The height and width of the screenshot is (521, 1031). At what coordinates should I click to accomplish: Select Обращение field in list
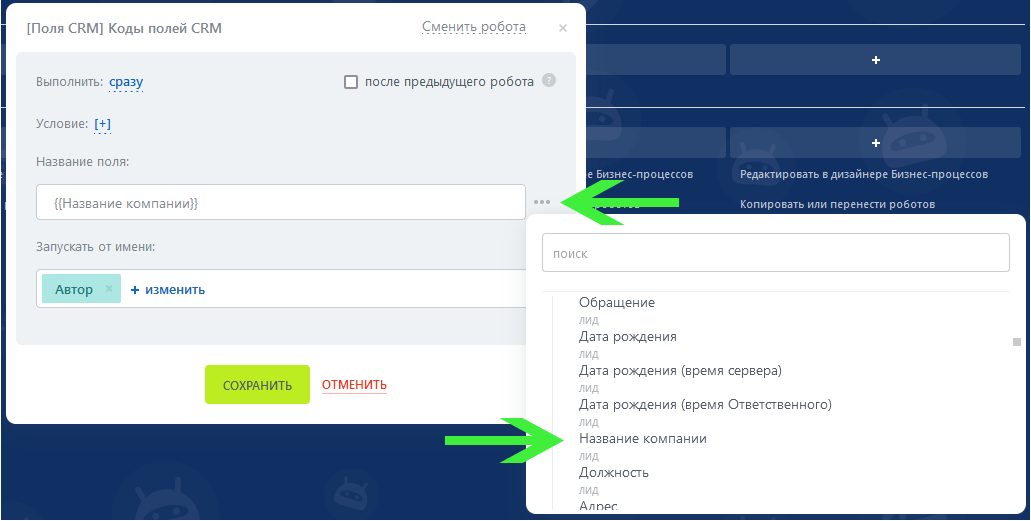pyautogui.click(x=617, y=303)
